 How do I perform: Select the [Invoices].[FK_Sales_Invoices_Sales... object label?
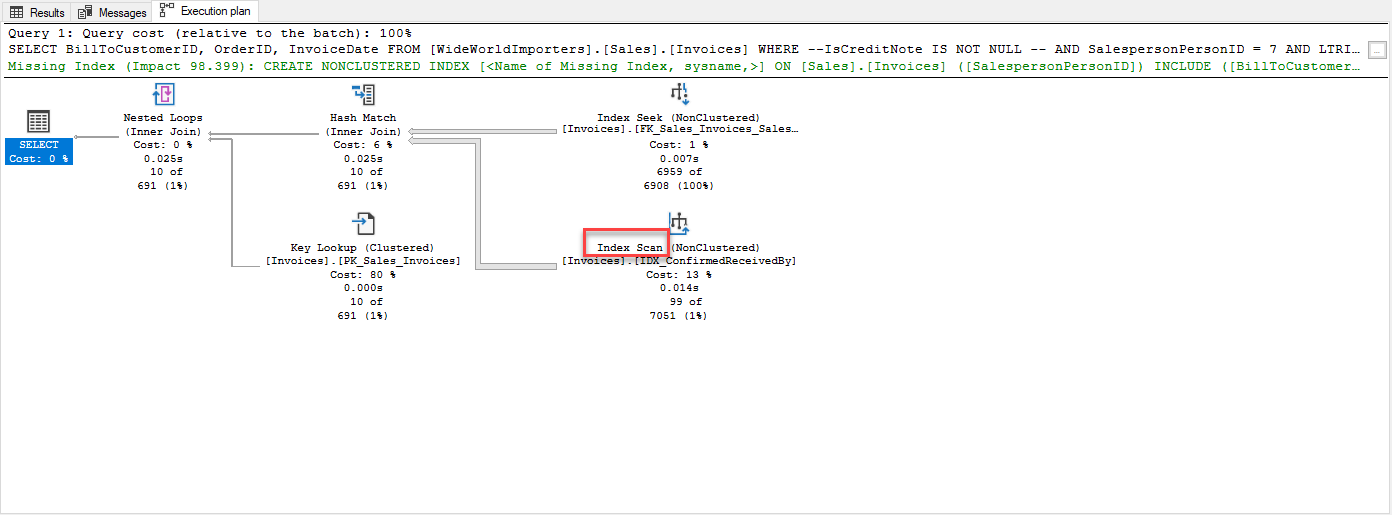click(679, 130)
